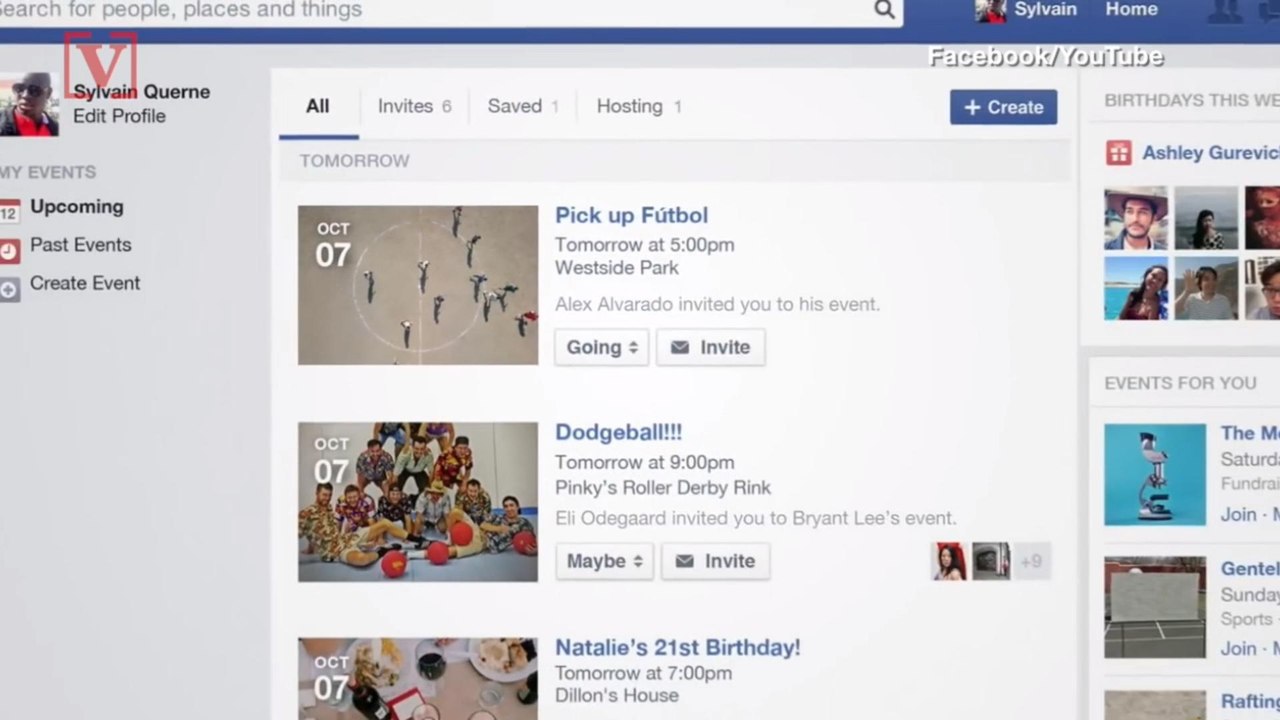Open Sylvain profile link in top bar
The height and width of the screenshot is (720, 1280).
(1045, 10)
